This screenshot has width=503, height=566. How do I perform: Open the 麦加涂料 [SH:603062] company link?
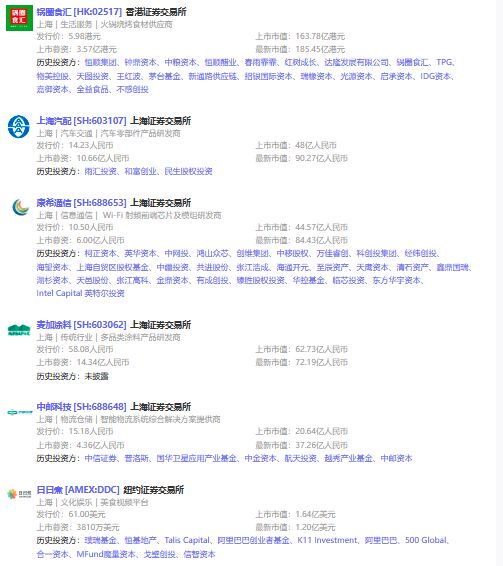(x=81, y=325)
